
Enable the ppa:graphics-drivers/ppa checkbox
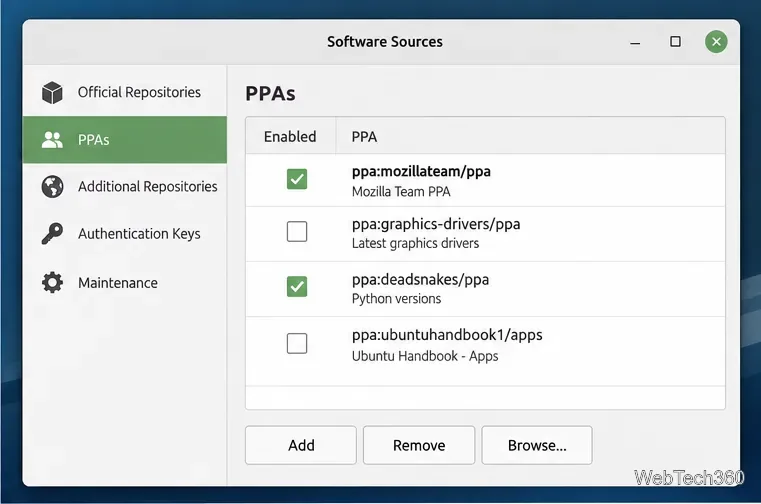pos(297,231)
